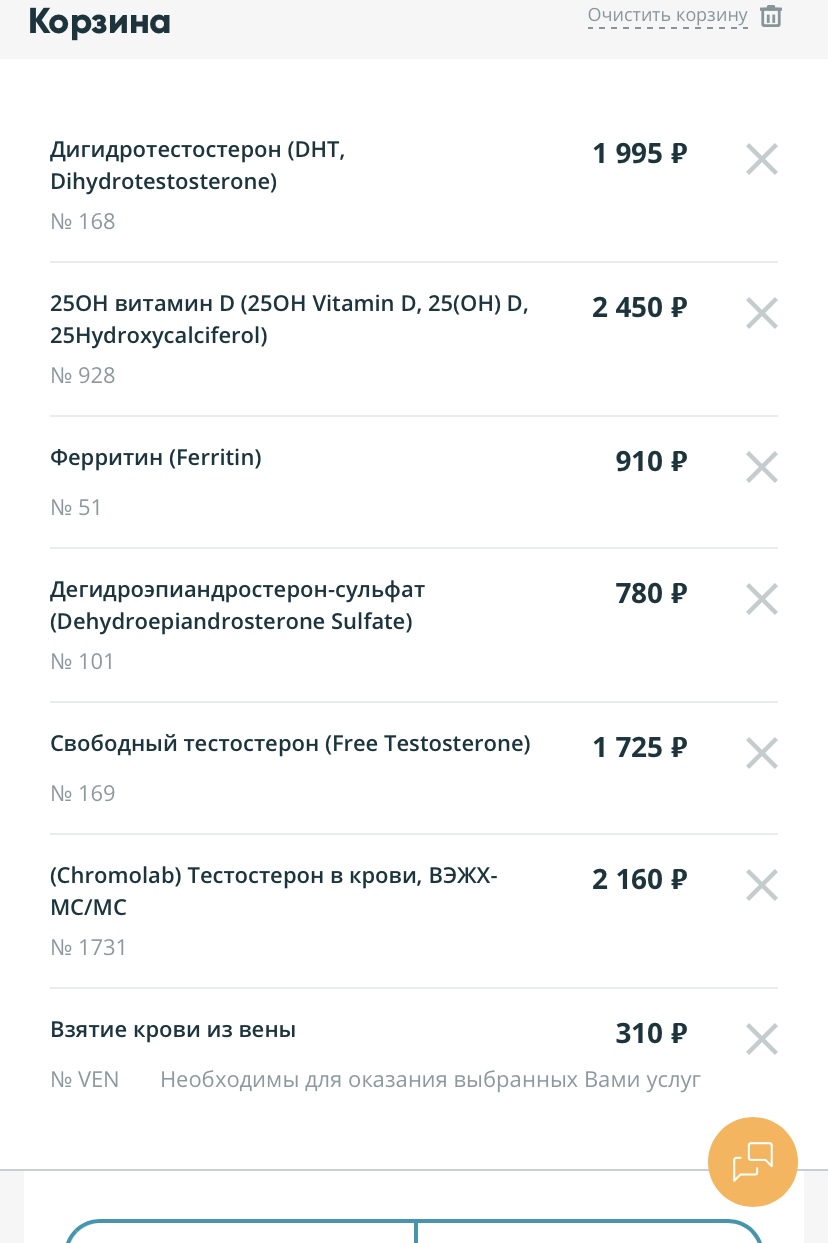Open Дегидроэпиандростерон-сульфат item title
This screenshot has height=1243, width=828.
(x=237, y=606)
